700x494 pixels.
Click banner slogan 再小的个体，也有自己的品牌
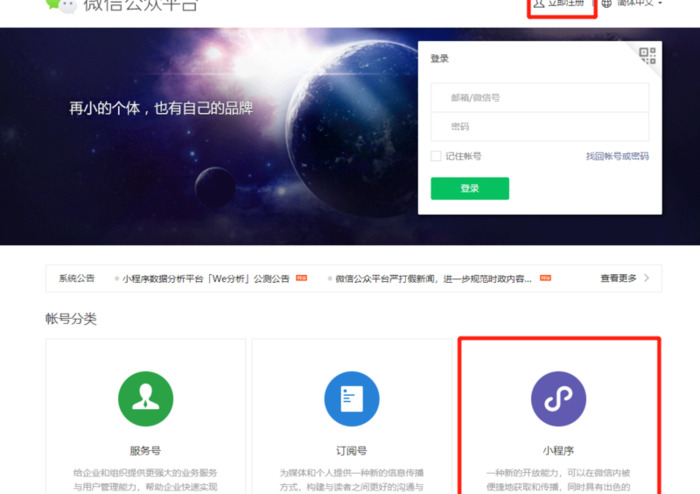coord(161,108)
